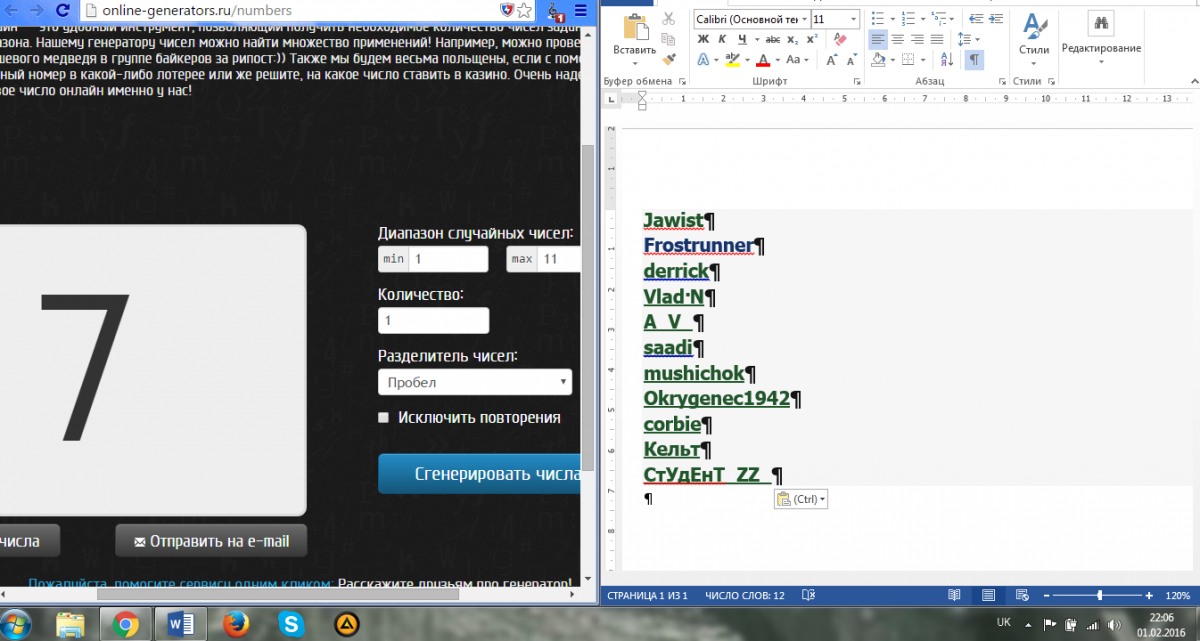This screenshot has width=1200, height=641.
Task: Switch to Read Mode view in status bar
Action: [955, 595]
